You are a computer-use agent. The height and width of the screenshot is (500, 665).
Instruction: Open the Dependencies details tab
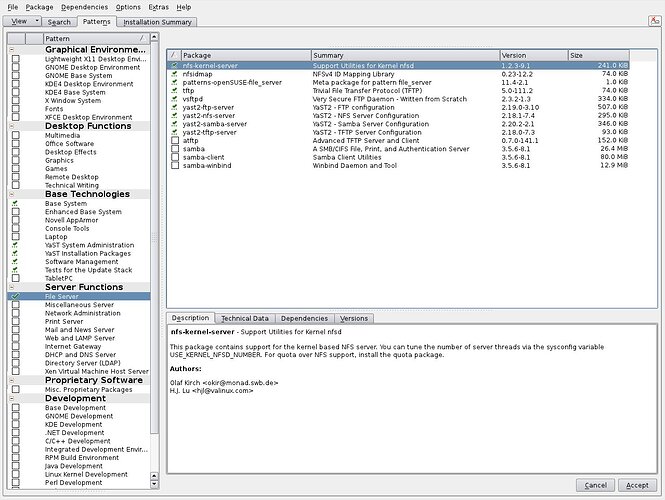click(304, 318)
